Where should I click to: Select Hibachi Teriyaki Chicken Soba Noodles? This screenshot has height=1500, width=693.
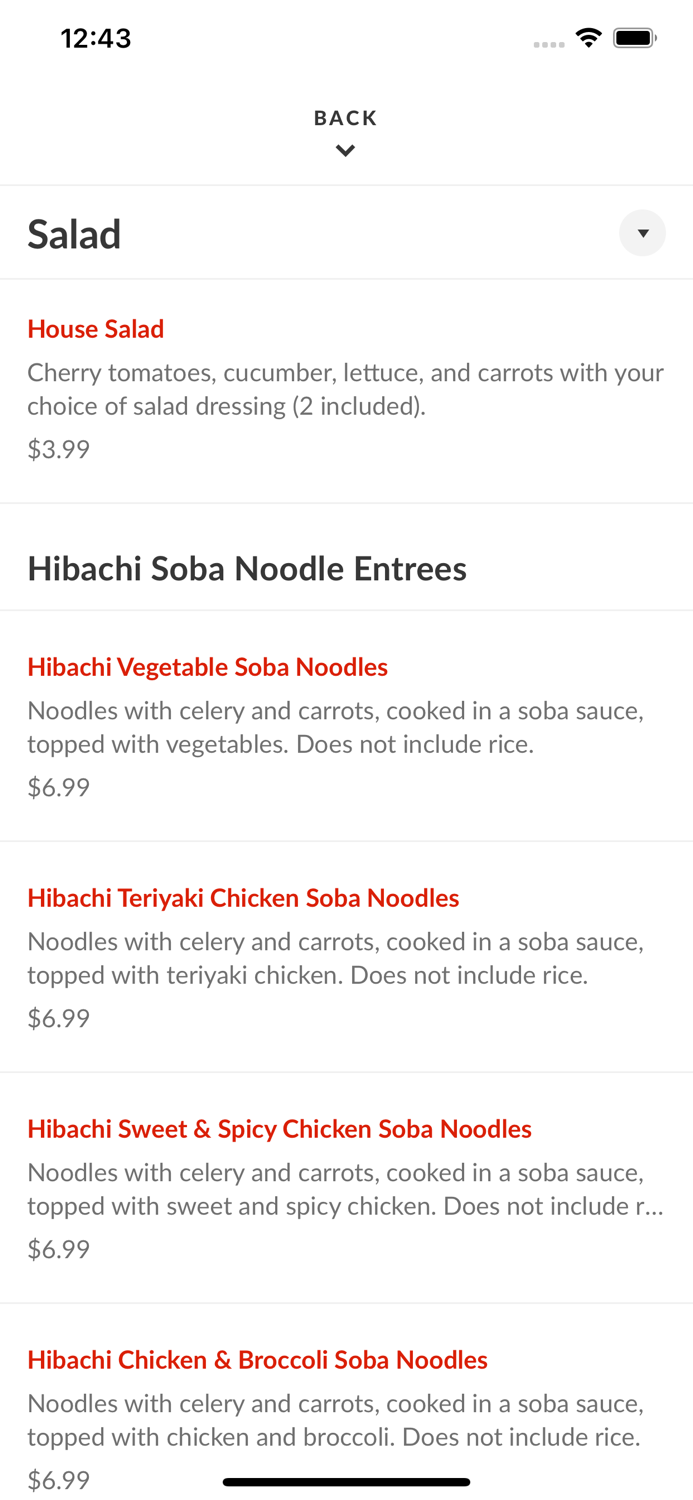(x=243, y=897)
